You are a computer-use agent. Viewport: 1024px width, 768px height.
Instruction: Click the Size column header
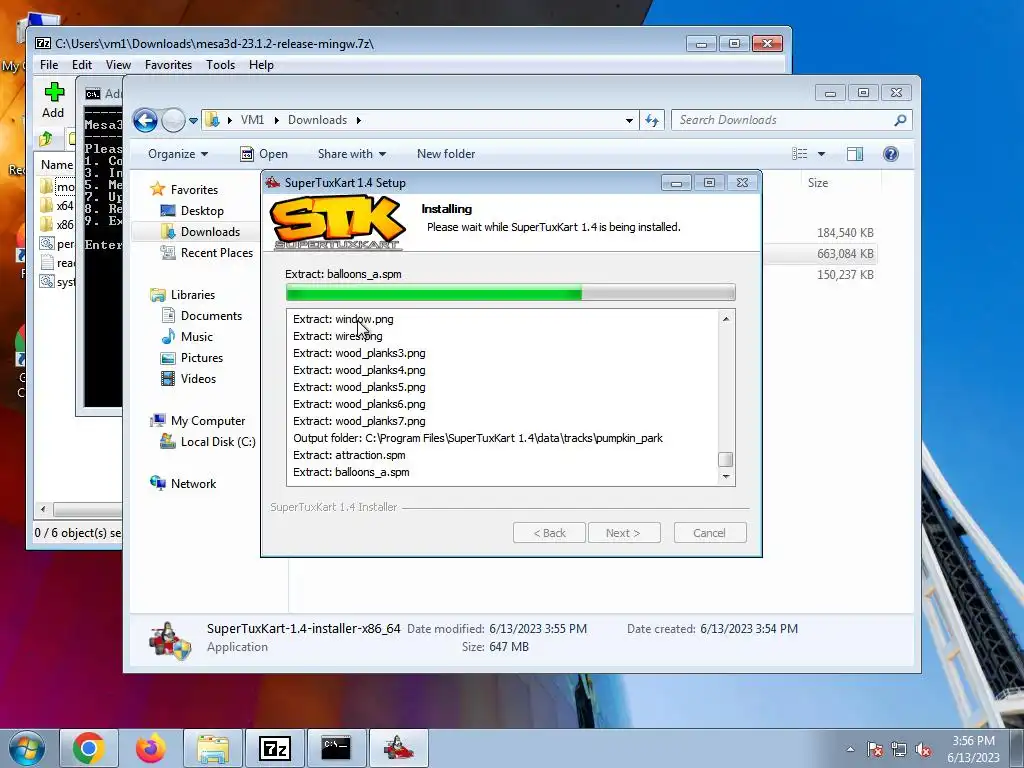pos(818,184)
